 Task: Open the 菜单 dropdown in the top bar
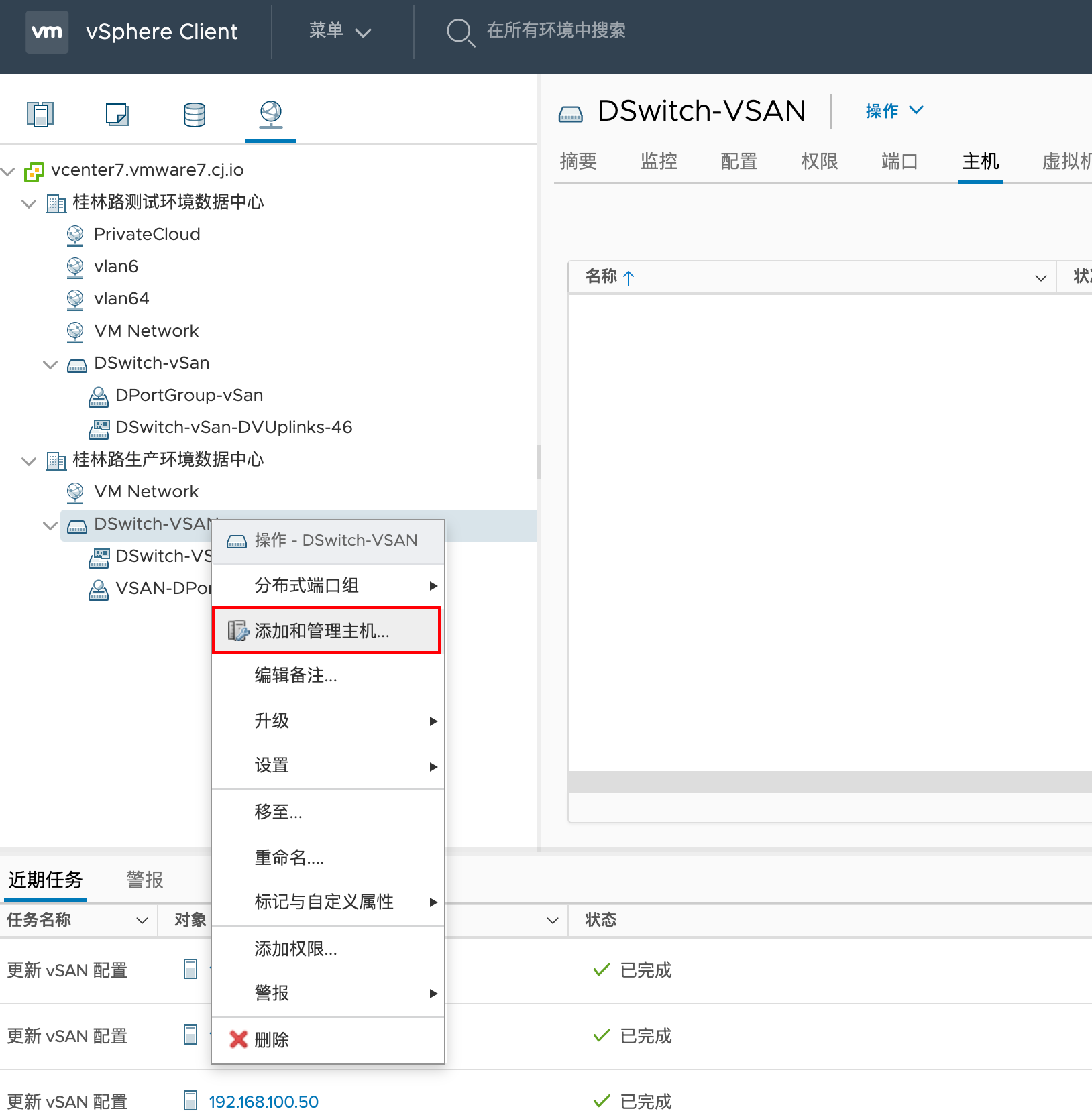coord(340,32)
